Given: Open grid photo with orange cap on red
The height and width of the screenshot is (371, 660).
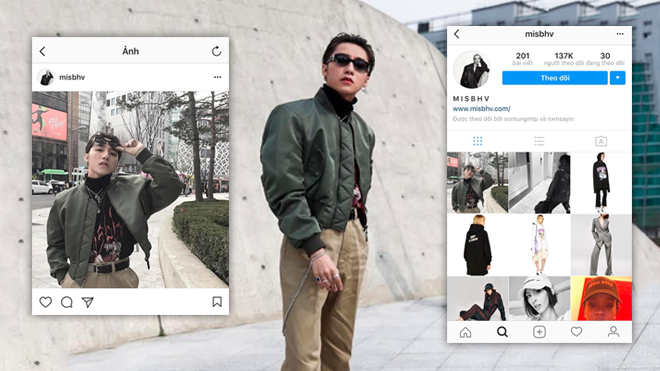Looking at the screenshot, I should coord(601,299).
